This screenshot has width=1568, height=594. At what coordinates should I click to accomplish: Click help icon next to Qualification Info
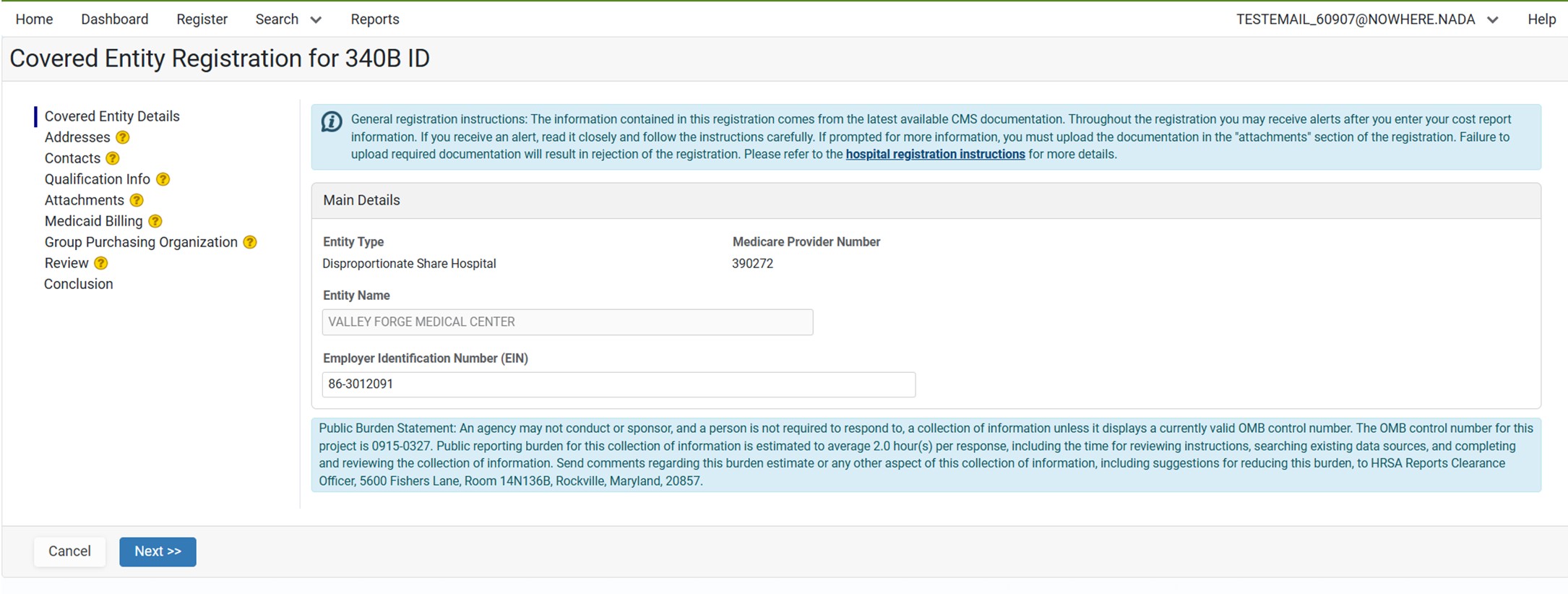click(163, 179)
